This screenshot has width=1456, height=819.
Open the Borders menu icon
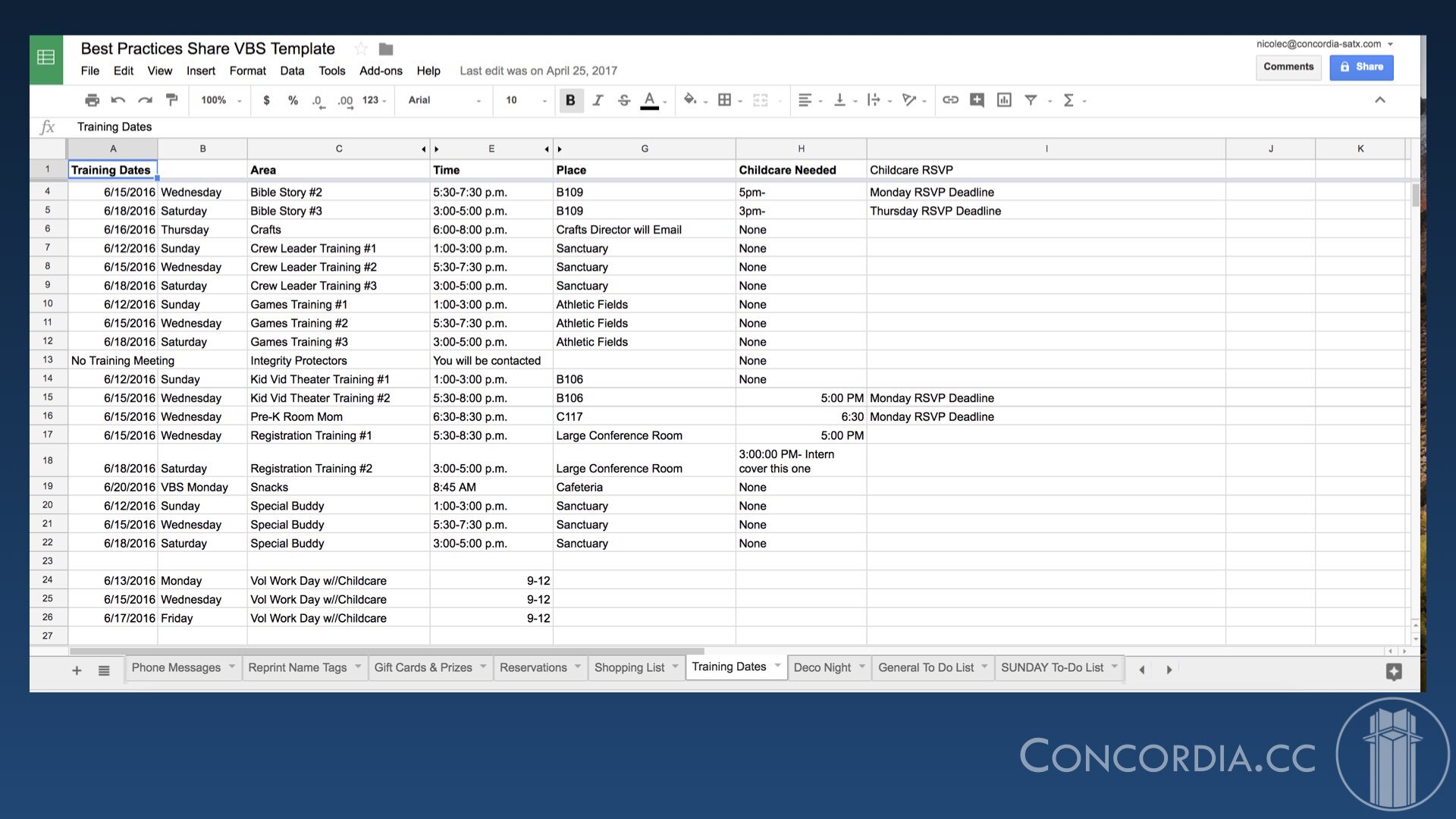(725, 100)
